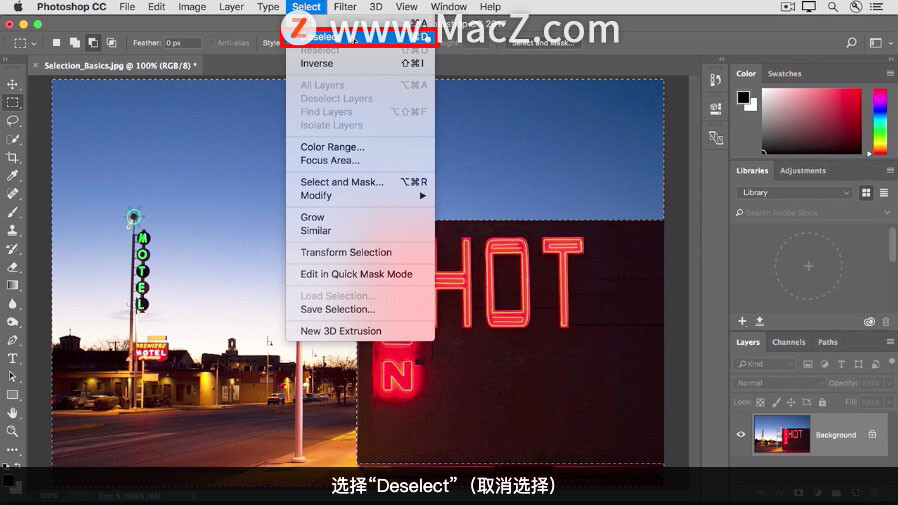This screenshot has width=898, height=505.
Task: Expand Adobe Stock search options arrow
Action: tap(887, 212)
